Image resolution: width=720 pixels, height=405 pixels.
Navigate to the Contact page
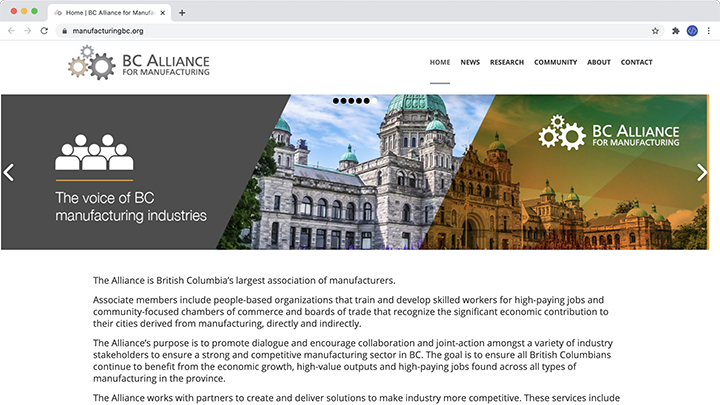tap(636, 62)
